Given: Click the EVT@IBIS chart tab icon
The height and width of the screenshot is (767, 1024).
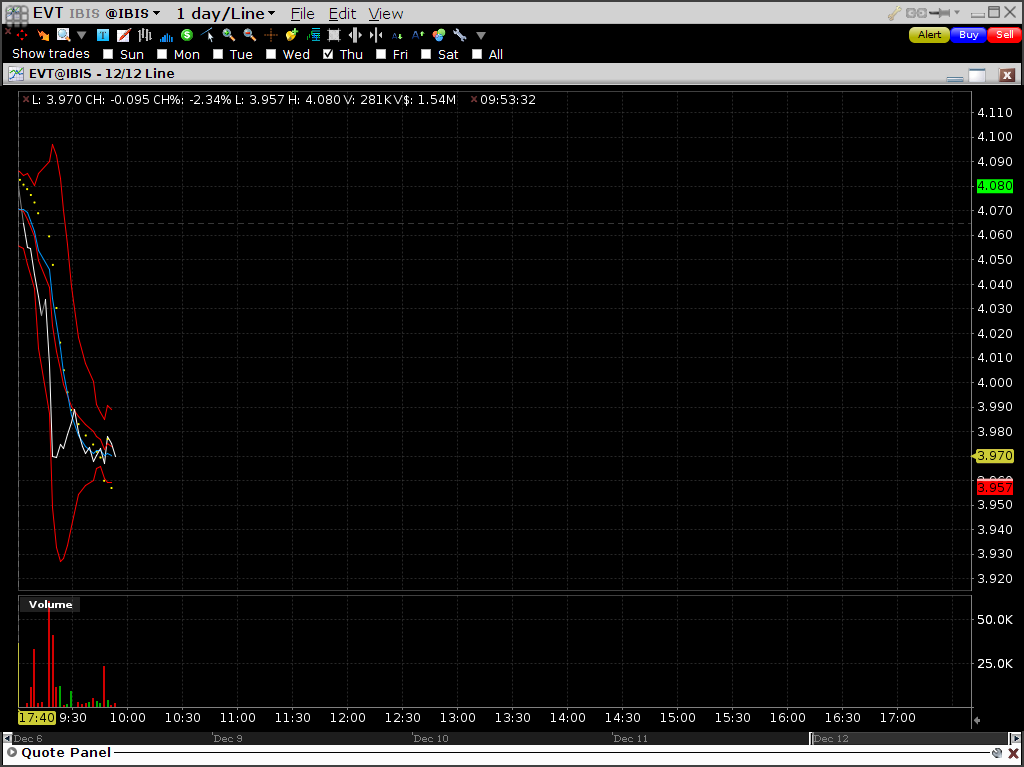Looking at the screenshot, I should point(16,74).
